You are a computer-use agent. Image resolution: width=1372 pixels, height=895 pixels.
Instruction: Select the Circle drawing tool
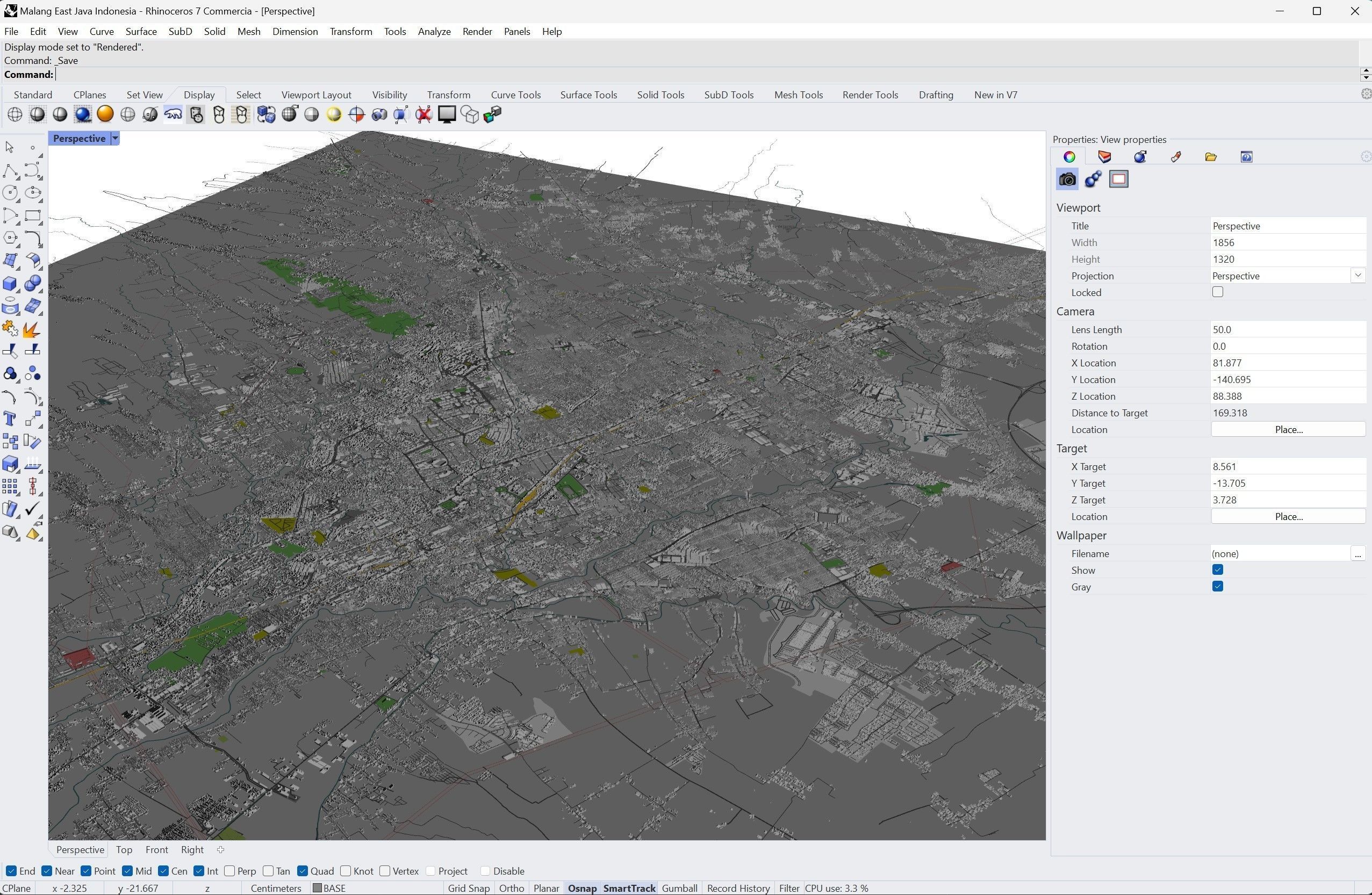10,192
